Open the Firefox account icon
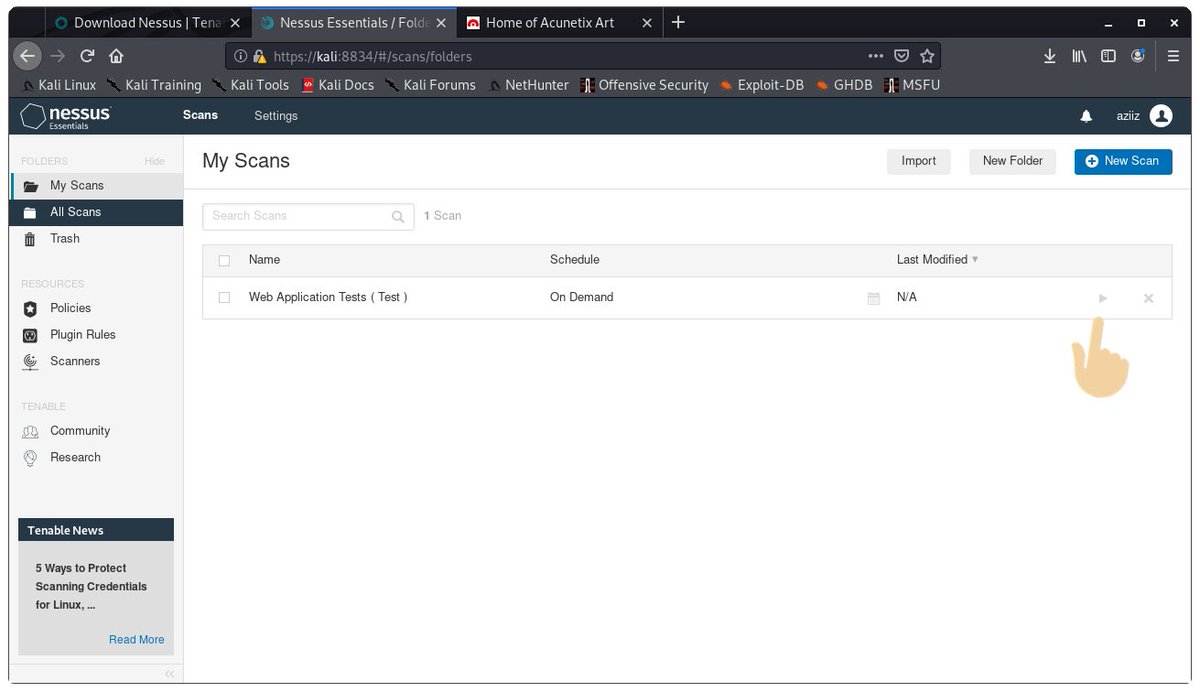Image resolution: width=1200 pixels, height=692 pixels. click(1138, 56)
